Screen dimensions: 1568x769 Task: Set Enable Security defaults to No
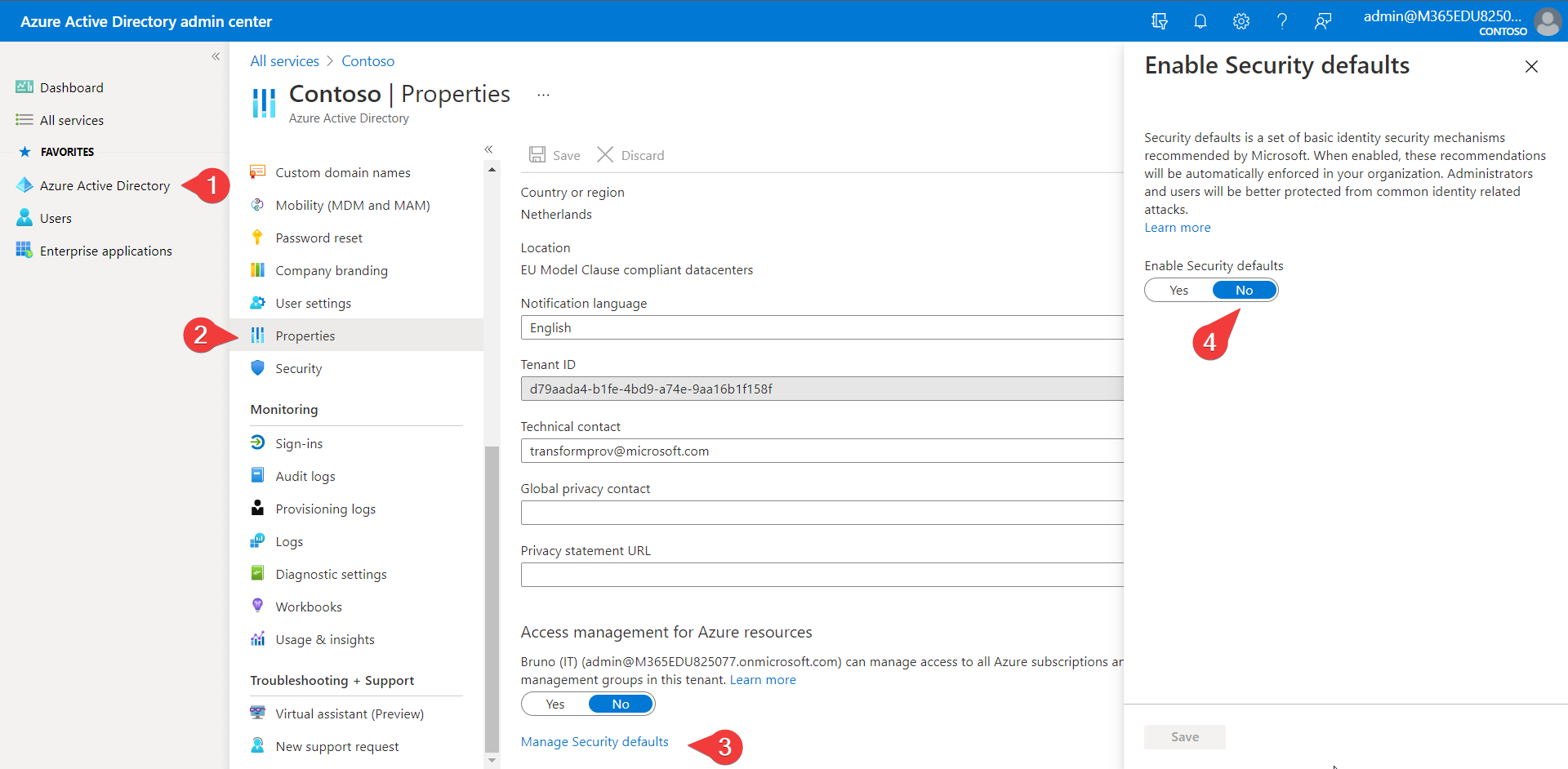point(1244,291)
